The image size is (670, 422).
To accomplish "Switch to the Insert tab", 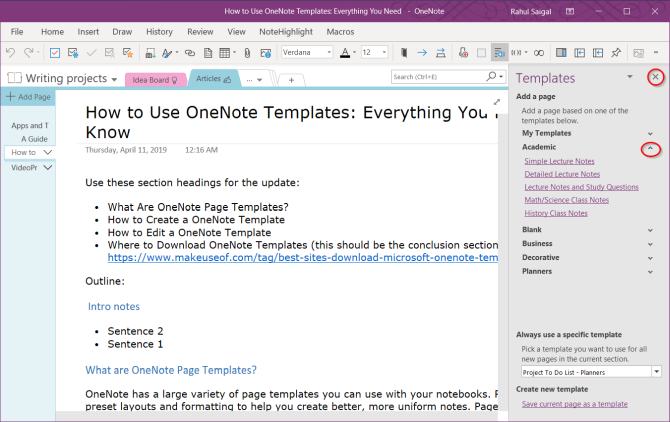I will 88,32.
